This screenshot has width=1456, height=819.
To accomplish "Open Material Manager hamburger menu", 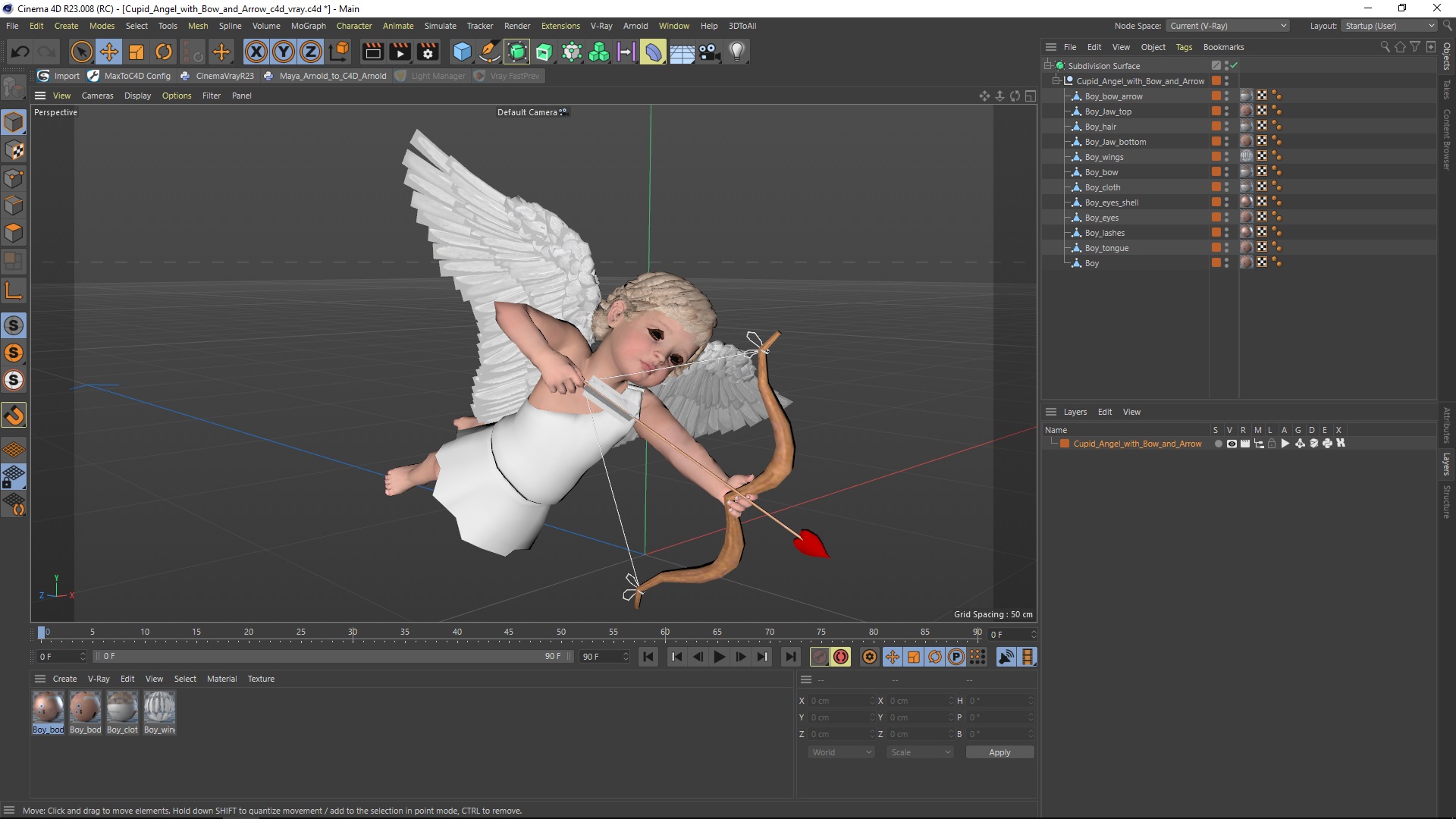I will (x=40, y=679).
